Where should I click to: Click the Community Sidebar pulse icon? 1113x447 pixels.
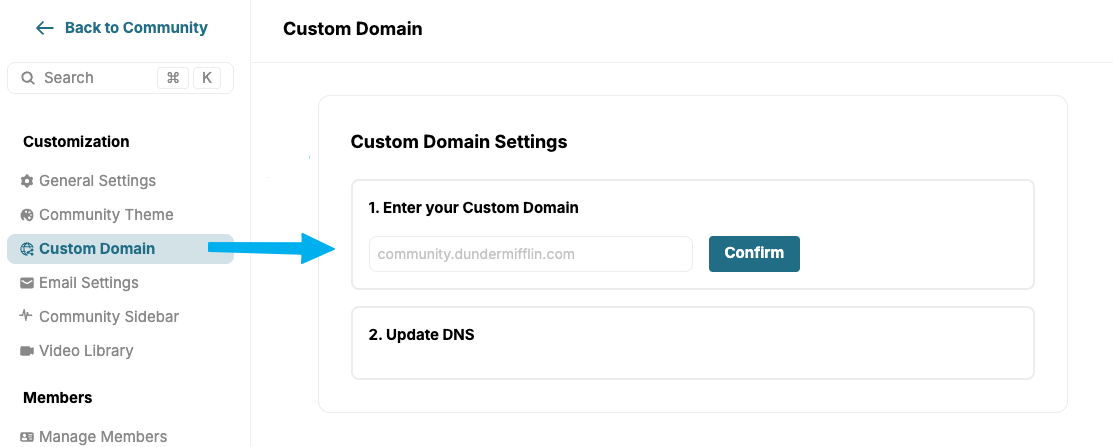[x=27, y=316]
